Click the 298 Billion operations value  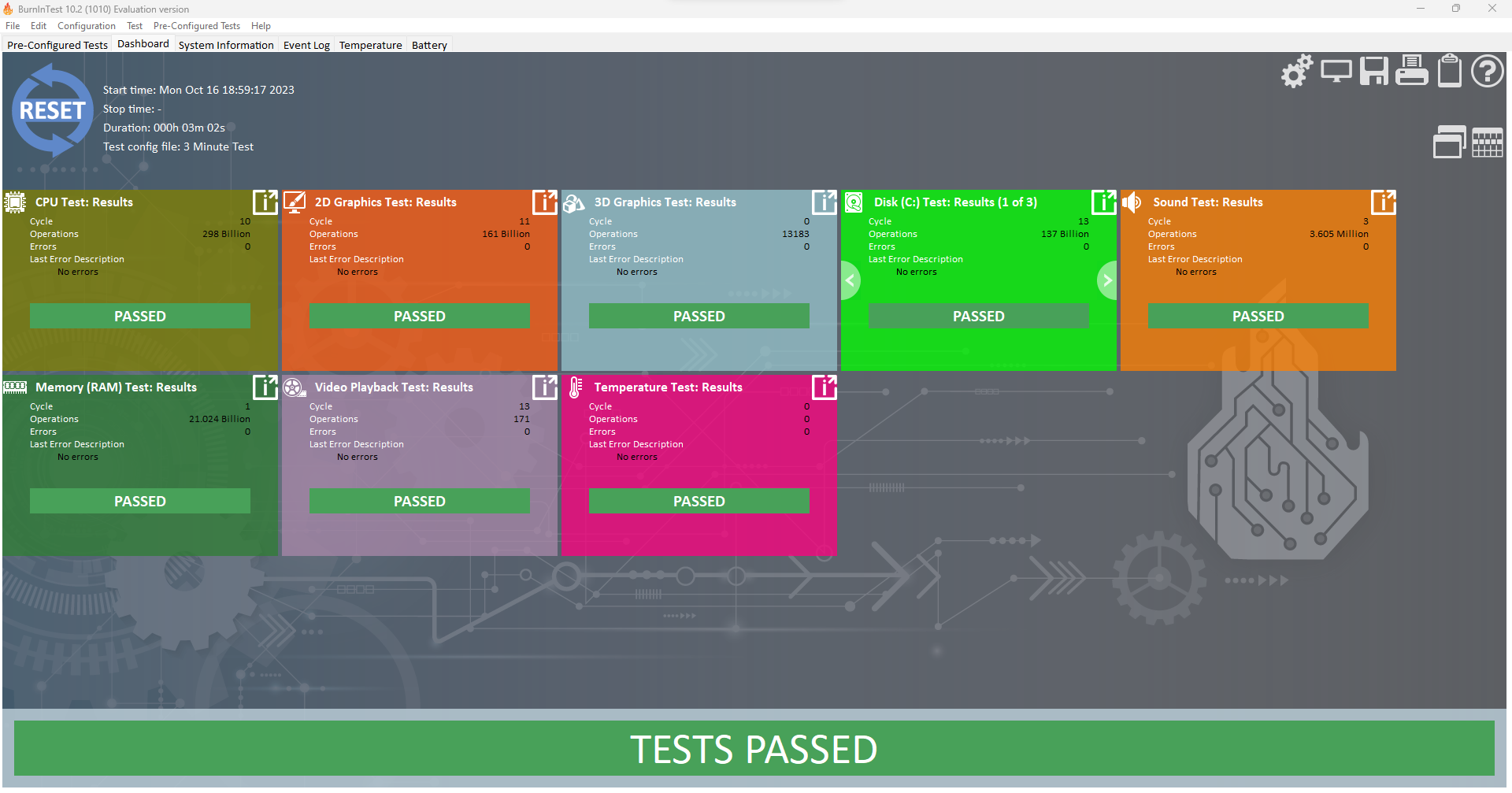tap(226, 234)
